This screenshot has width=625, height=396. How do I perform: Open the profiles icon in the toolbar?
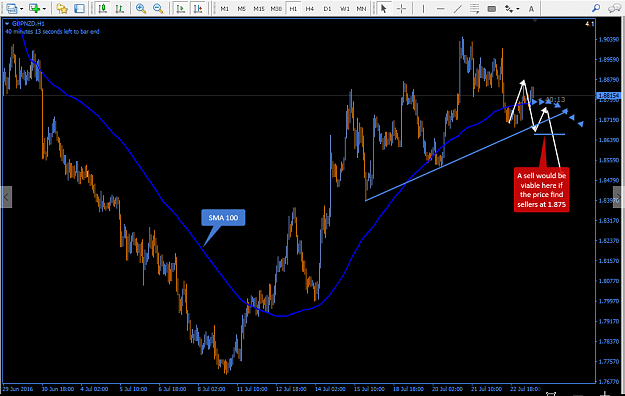(x=12, y=8)
